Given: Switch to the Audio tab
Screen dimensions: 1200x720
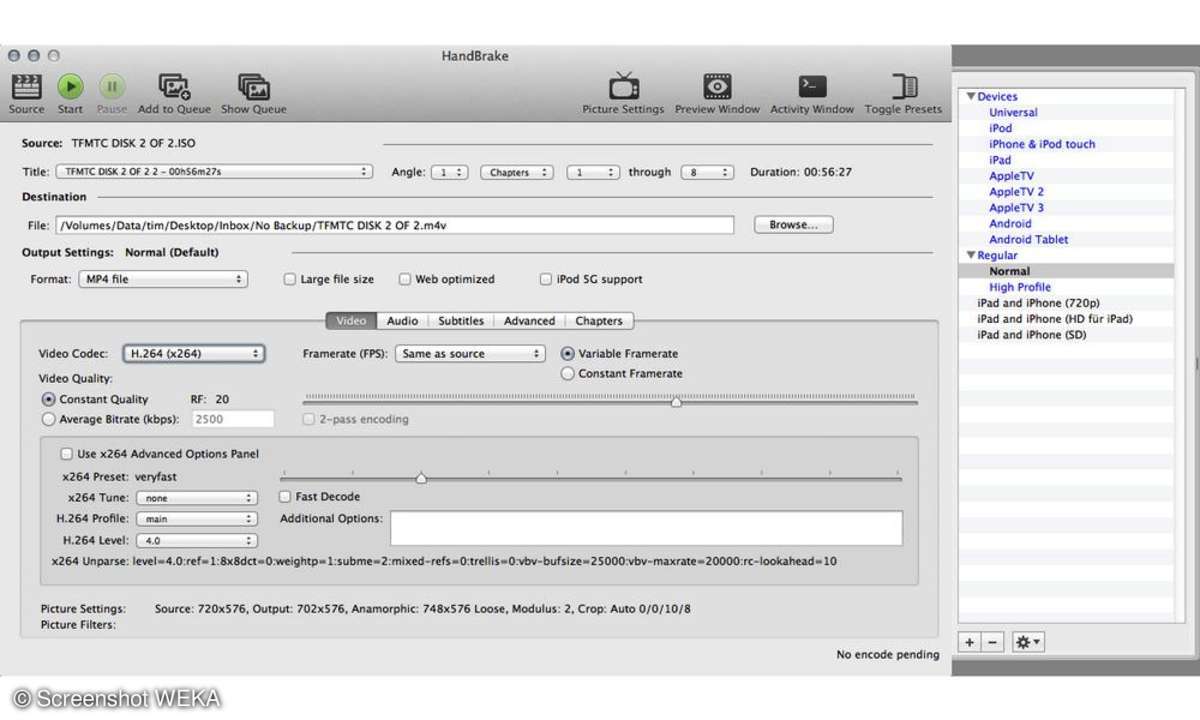Looking at the screenshot, I should [402, 321].
